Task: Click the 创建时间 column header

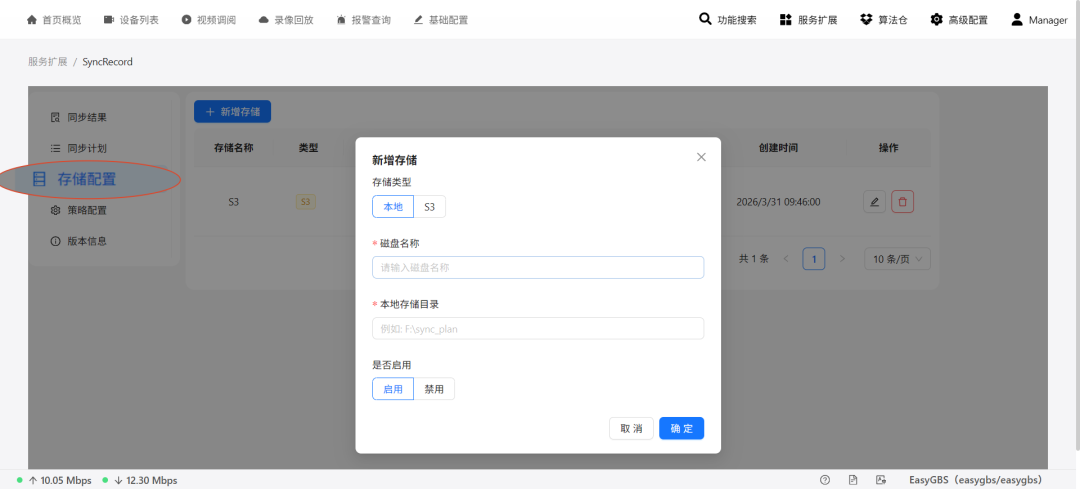Action: click(778, 147)
